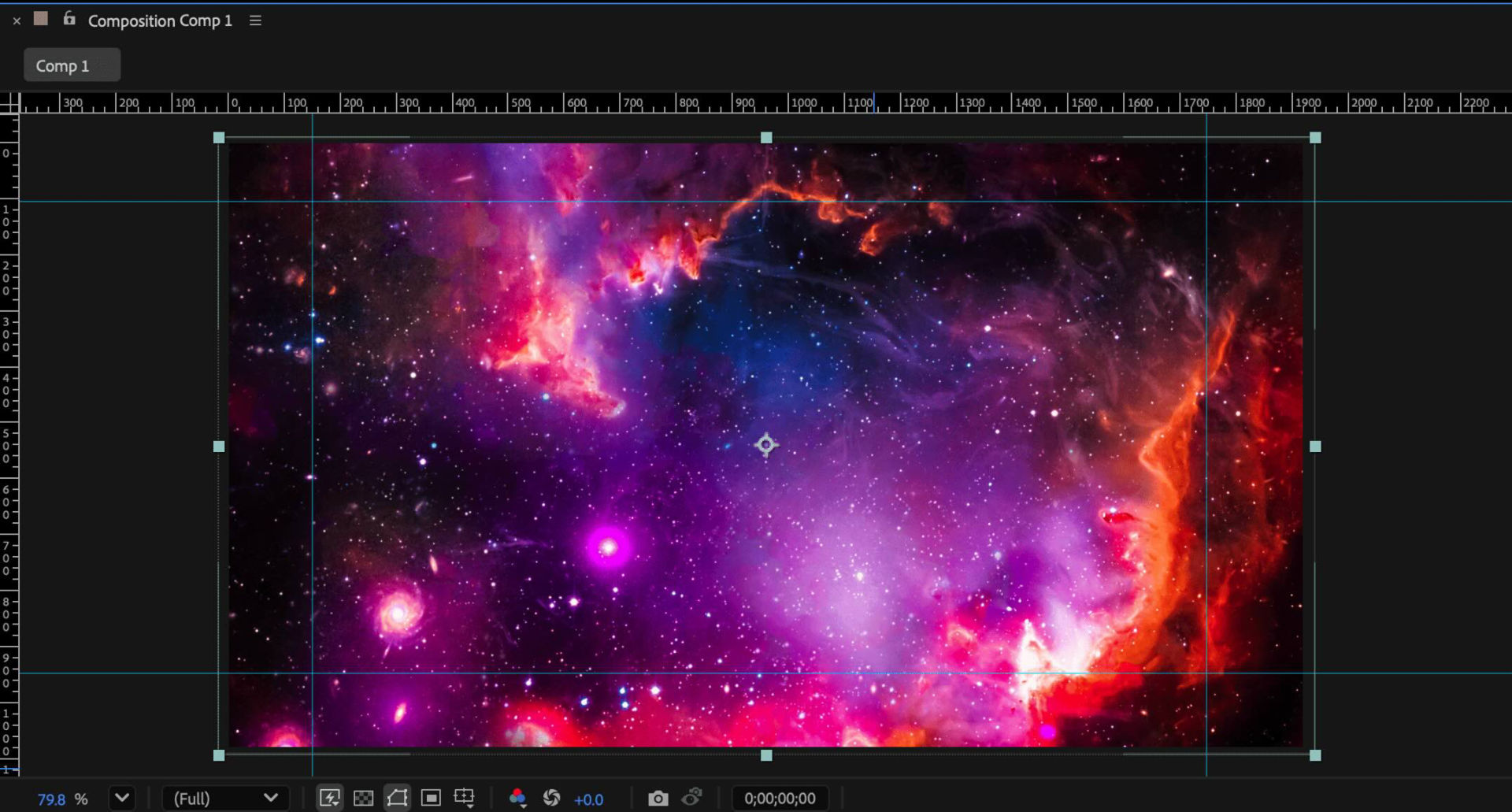Click the middle-left layer edge handle
This screenshot has height=812, width=1512.
click(219, 447)
